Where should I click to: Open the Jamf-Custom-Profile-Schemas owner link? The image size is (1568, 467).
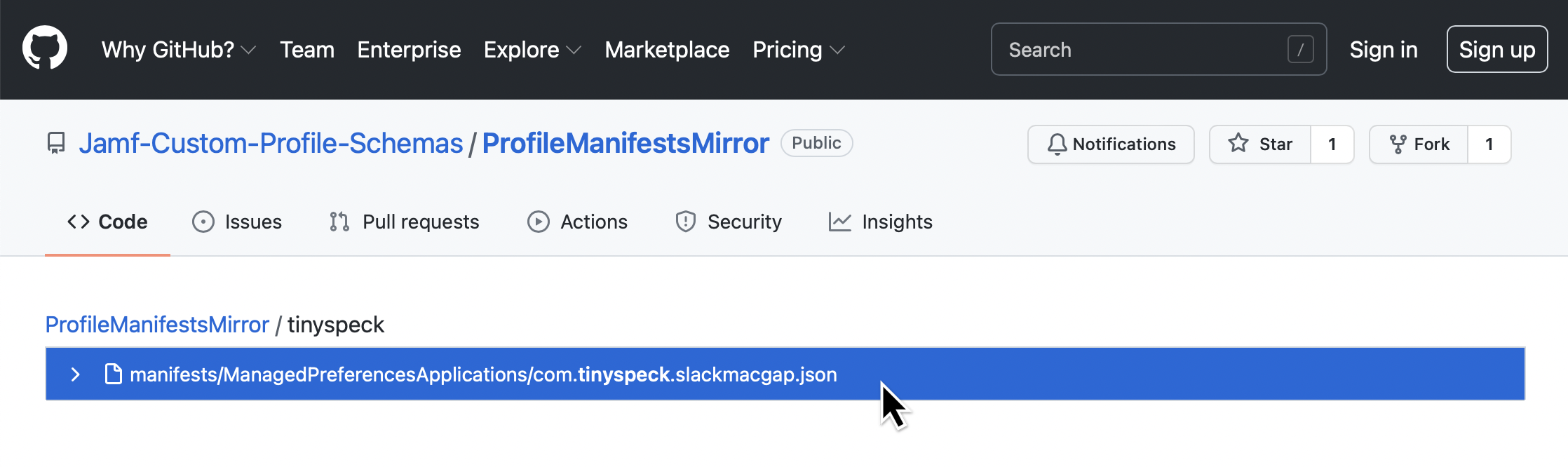(271, 143)
